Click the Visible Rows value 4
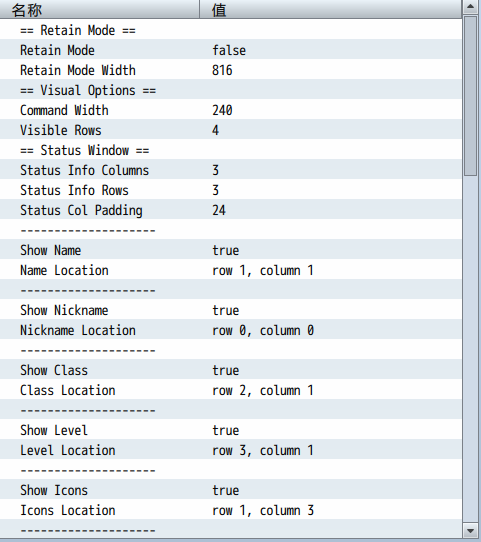 (x=215, y=131)
